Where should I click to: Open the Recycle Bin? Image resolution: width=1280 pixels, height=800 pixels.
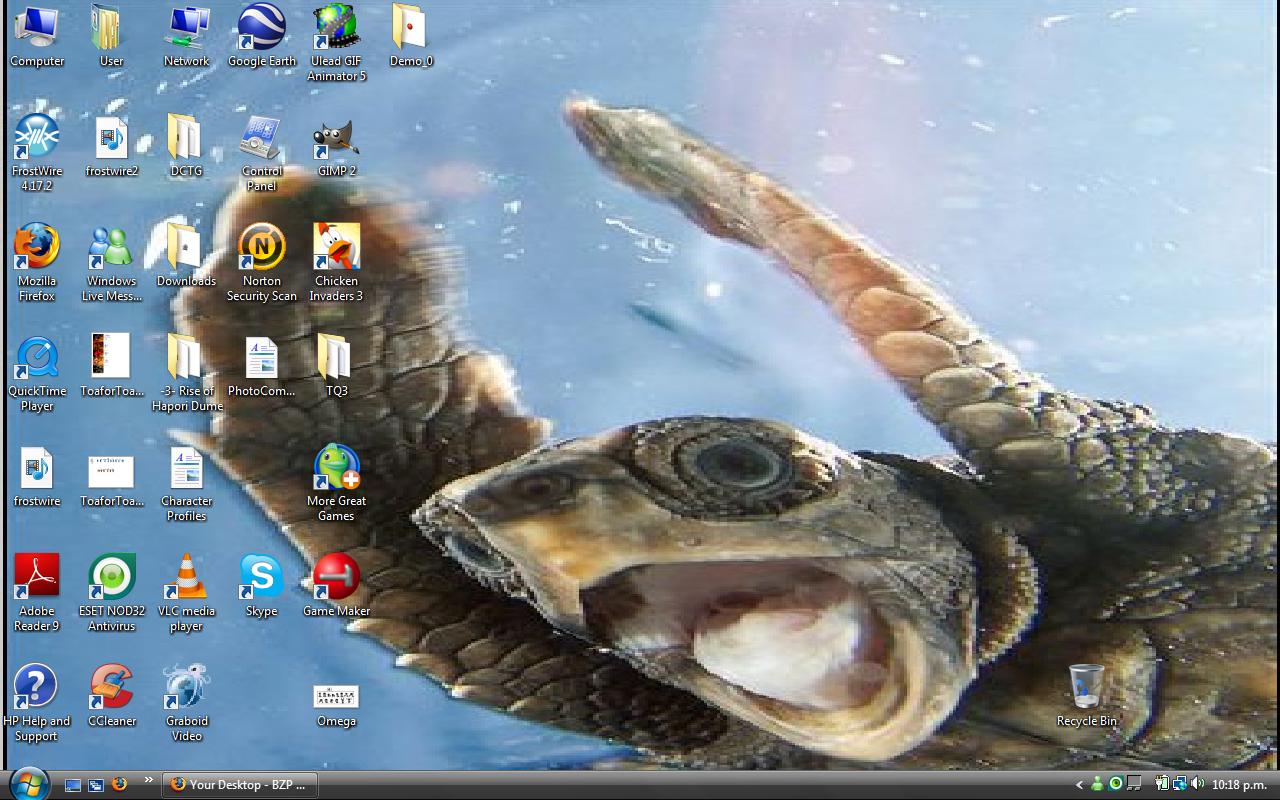click(x=1087, y=690)
